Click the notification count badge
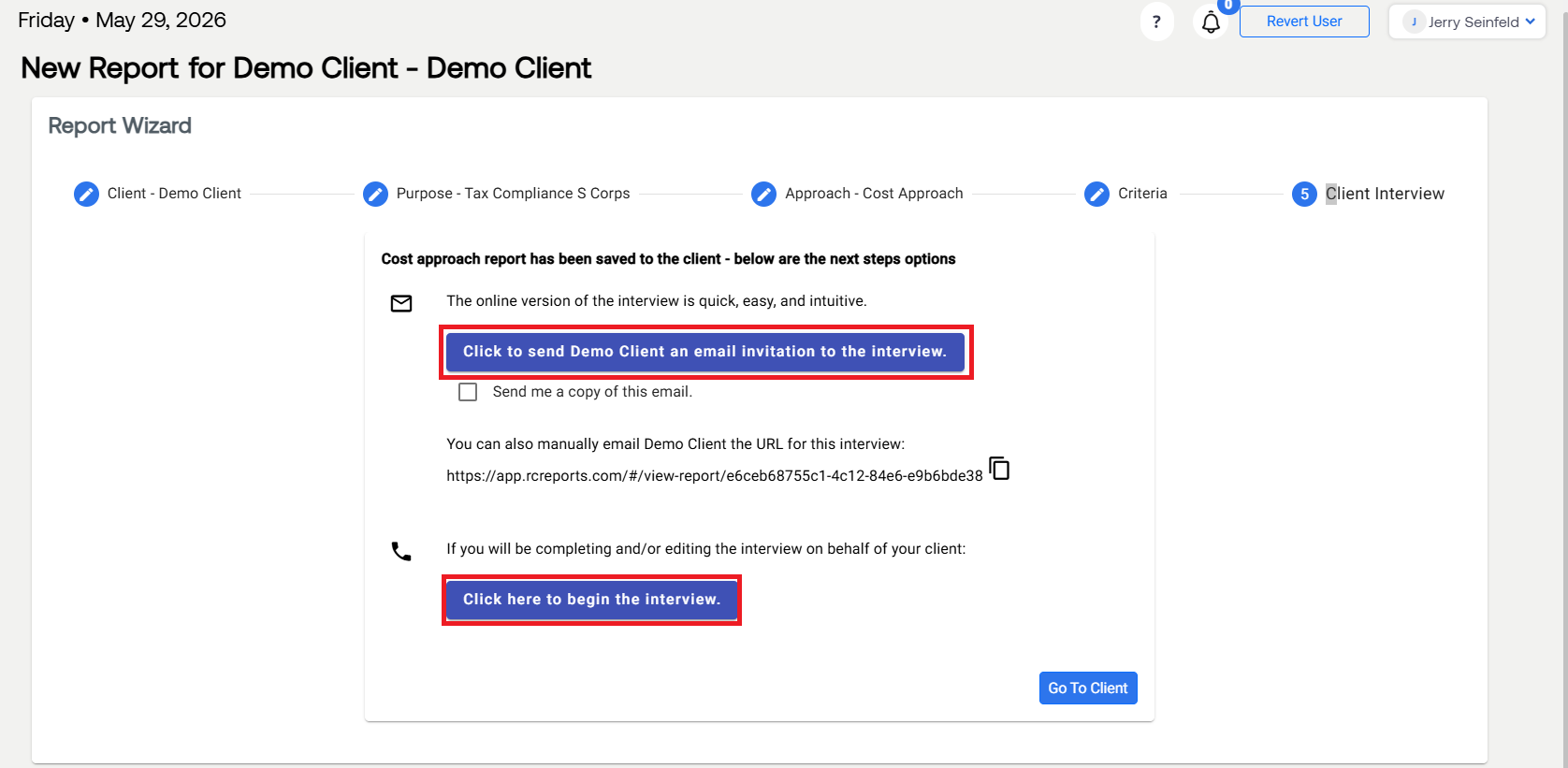Image resolution: width=1568 pixels, height=768 pixels. tap(1228, 6)
